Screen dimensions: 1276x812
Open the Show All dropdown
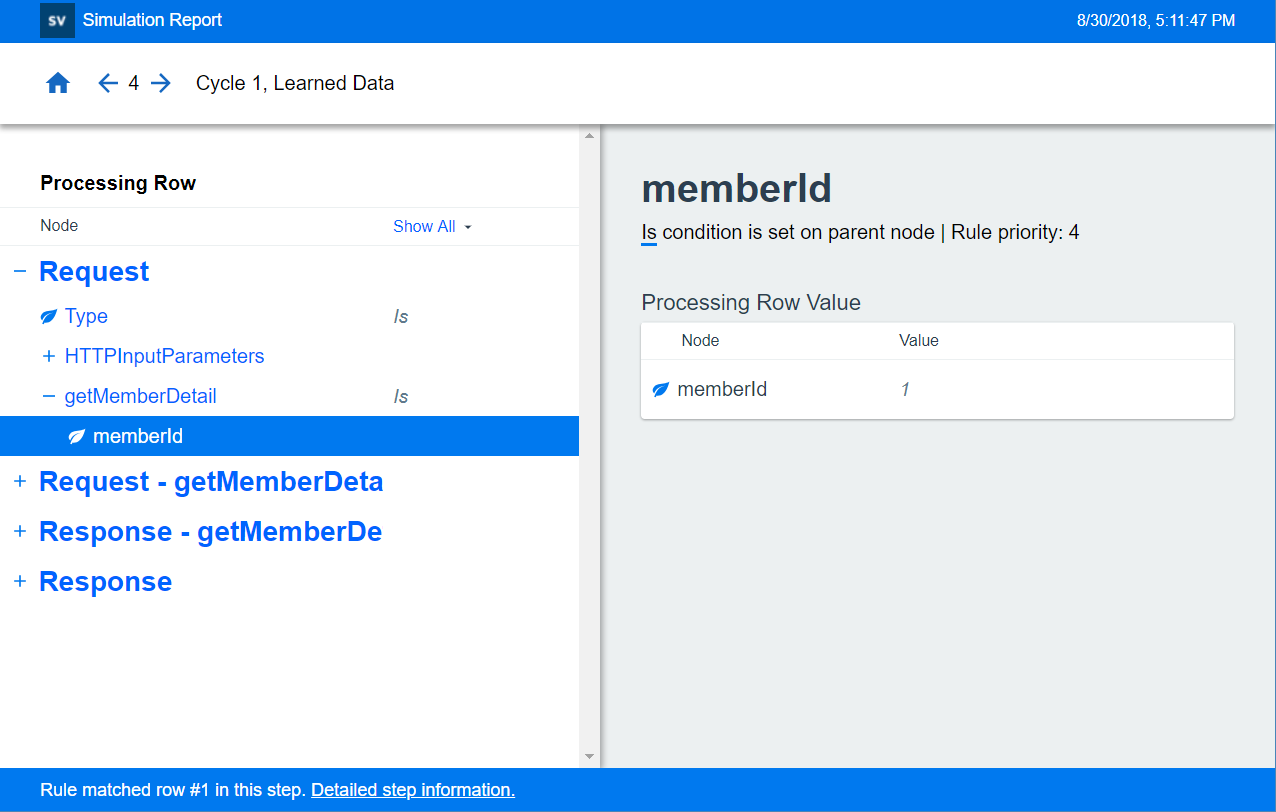click(x=432, y=227)
